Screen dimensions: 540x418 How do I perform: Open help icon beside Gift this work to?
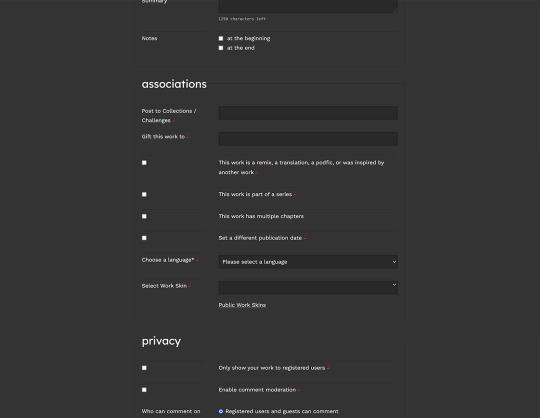188,136
